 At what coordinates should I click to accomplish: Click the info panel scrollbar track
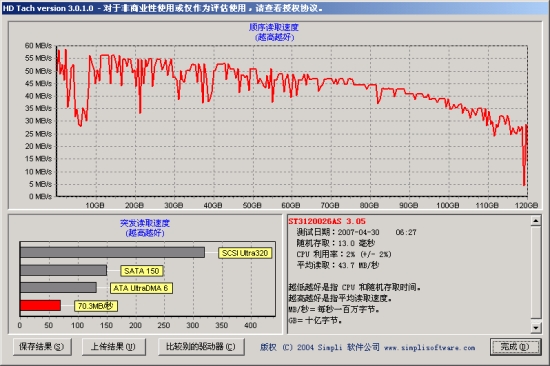coord(536,274)
